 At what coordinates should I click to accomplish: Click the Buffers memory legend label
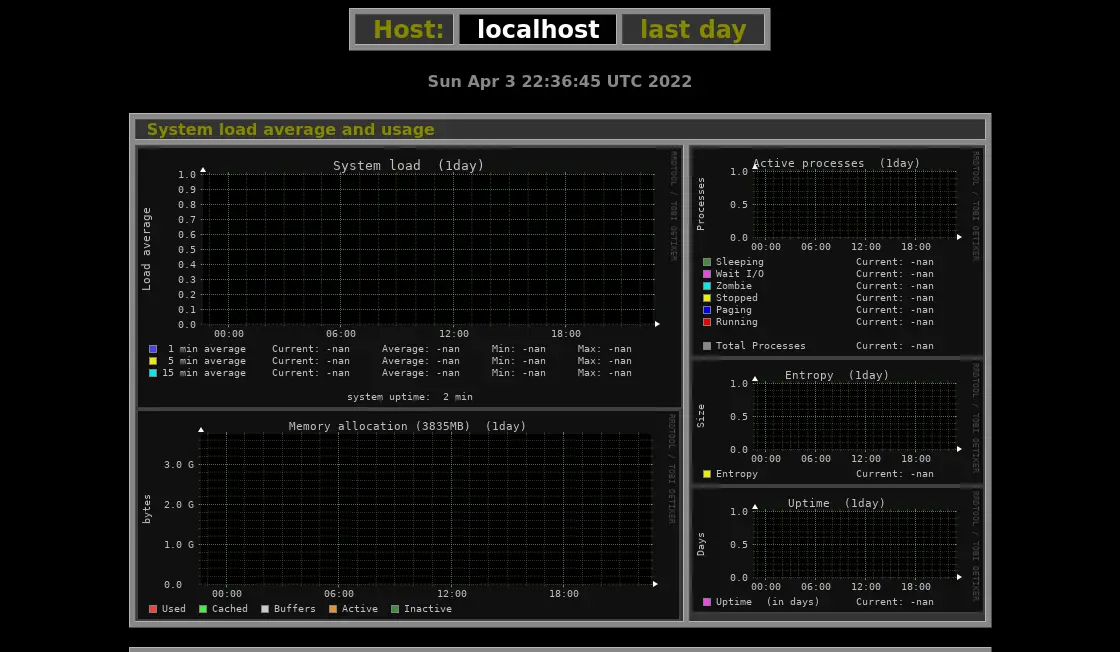coord(294,609)
